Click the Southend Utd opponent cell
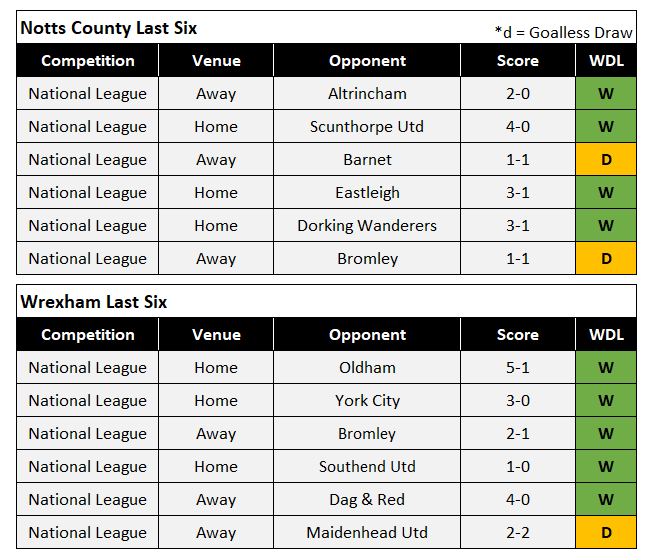 [367, 467]
